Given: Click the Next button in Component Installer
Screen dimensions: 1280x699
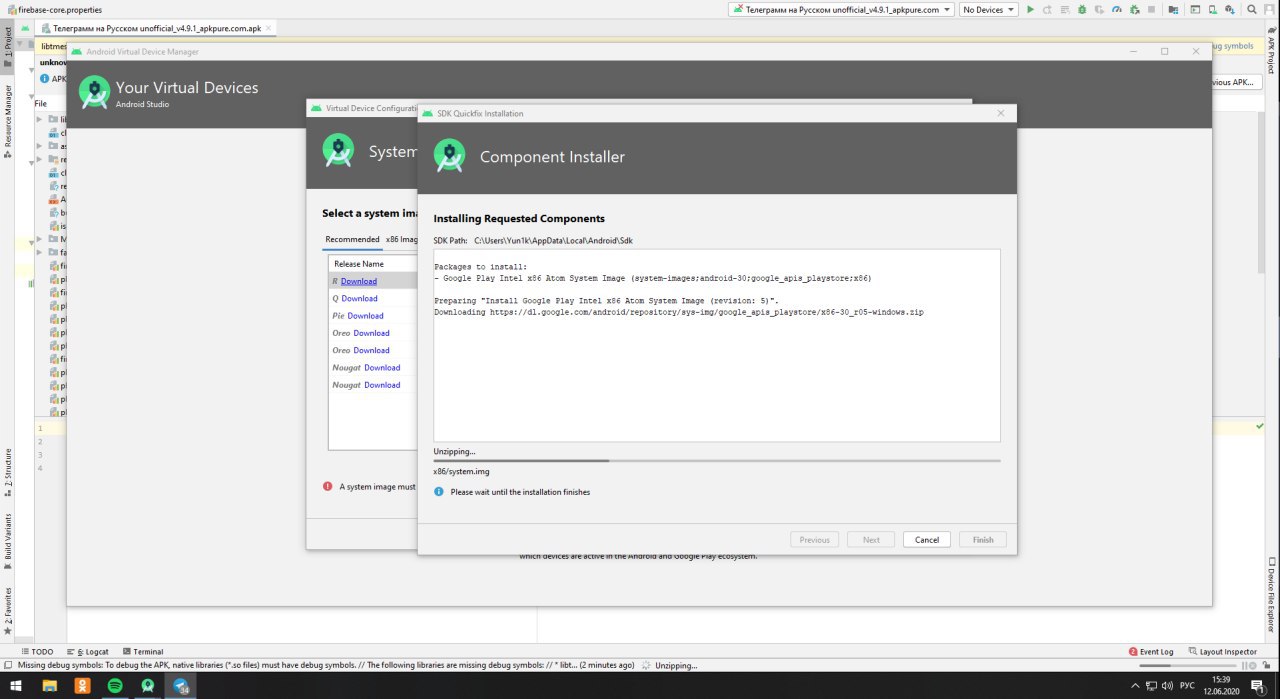Looking at the screenshot, I should [871, 539].
